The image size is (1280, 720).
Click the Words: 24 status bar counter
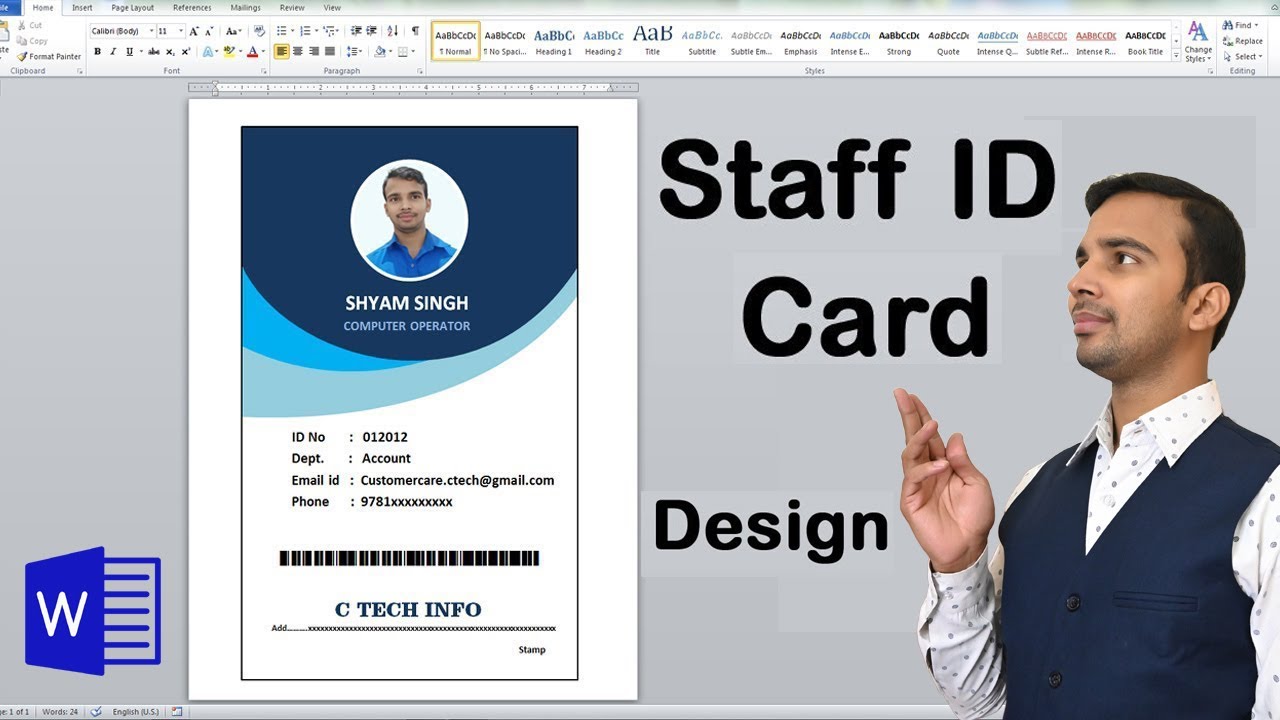(60, 712)
